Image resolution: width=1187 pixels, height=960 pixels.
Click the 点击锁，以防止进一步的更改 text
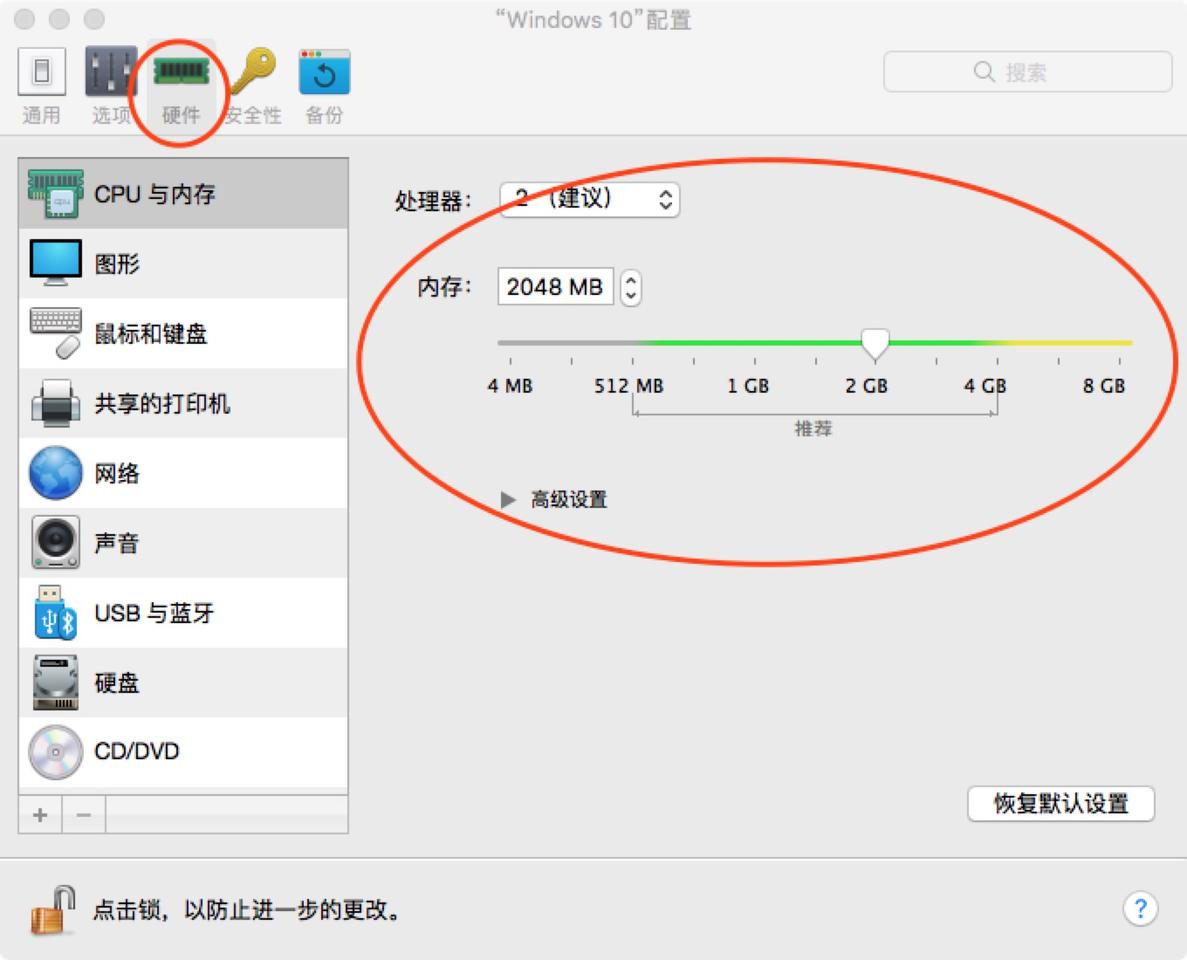point(247,909)
